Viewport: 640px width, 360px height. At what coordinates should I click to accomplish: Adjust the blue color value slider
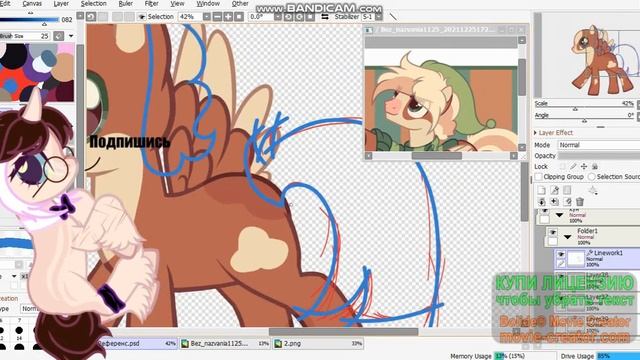point(29,20)
